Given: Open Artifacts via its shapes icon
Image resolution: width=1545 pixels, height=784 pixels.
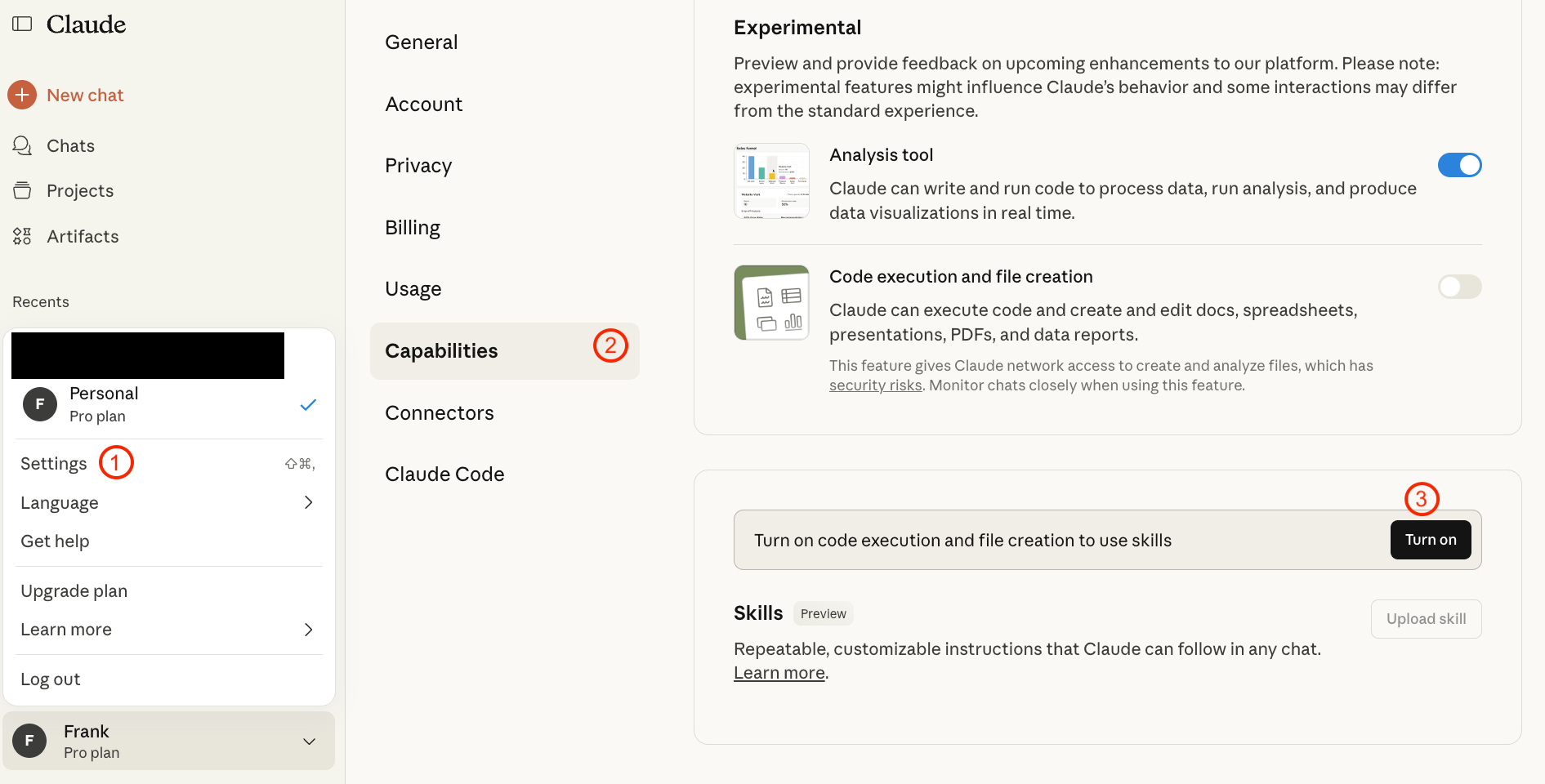Looking at the screenshot, I should 22,236.
